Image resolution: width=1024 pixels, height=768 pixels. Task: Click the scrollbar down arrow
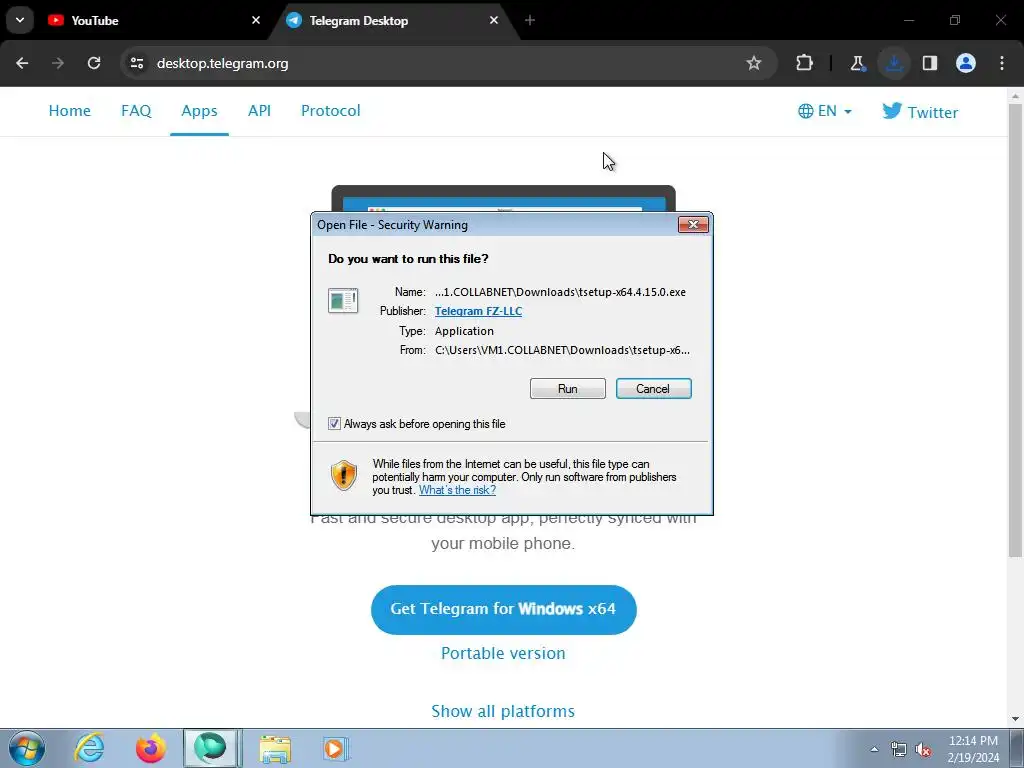click(x=1016, y=719)
